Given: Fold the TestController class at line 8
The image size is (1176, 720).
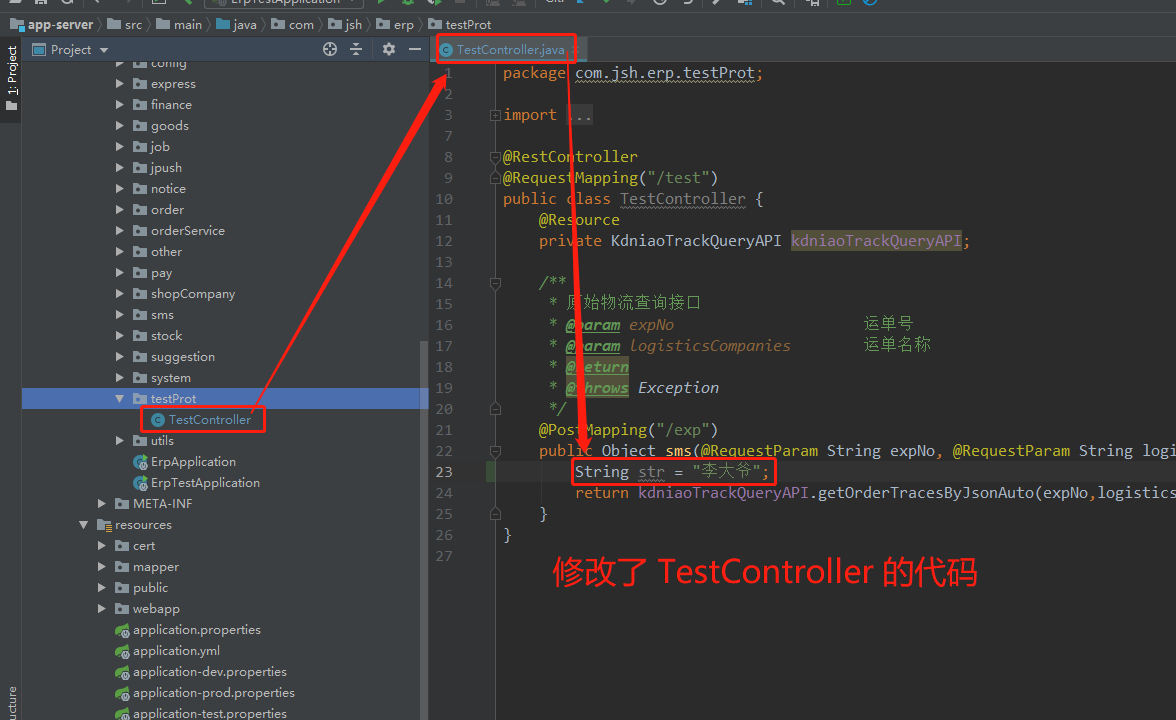Looking at the screenshot, I should coord(495,158).
